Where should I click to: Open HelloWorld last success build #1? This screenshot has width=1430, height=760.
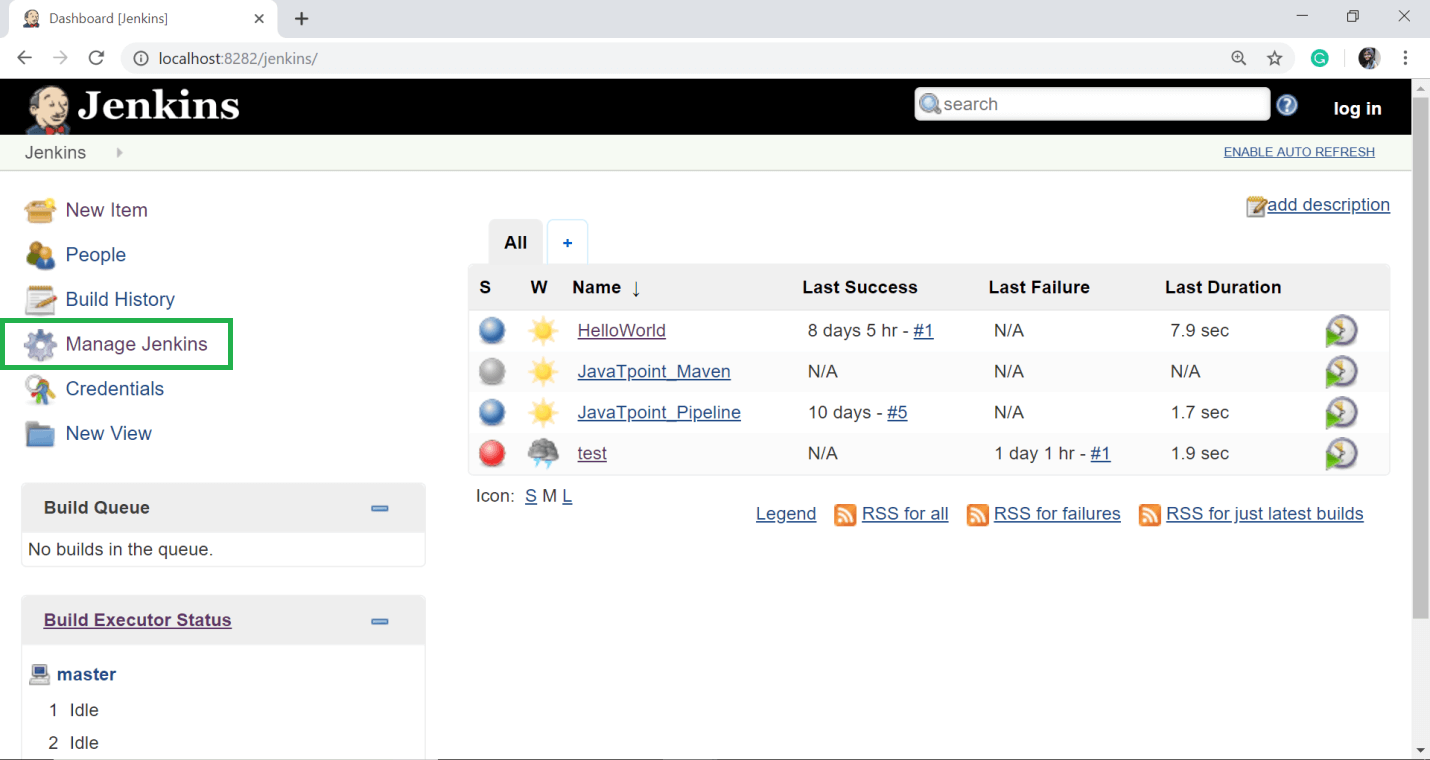[923, 330]
